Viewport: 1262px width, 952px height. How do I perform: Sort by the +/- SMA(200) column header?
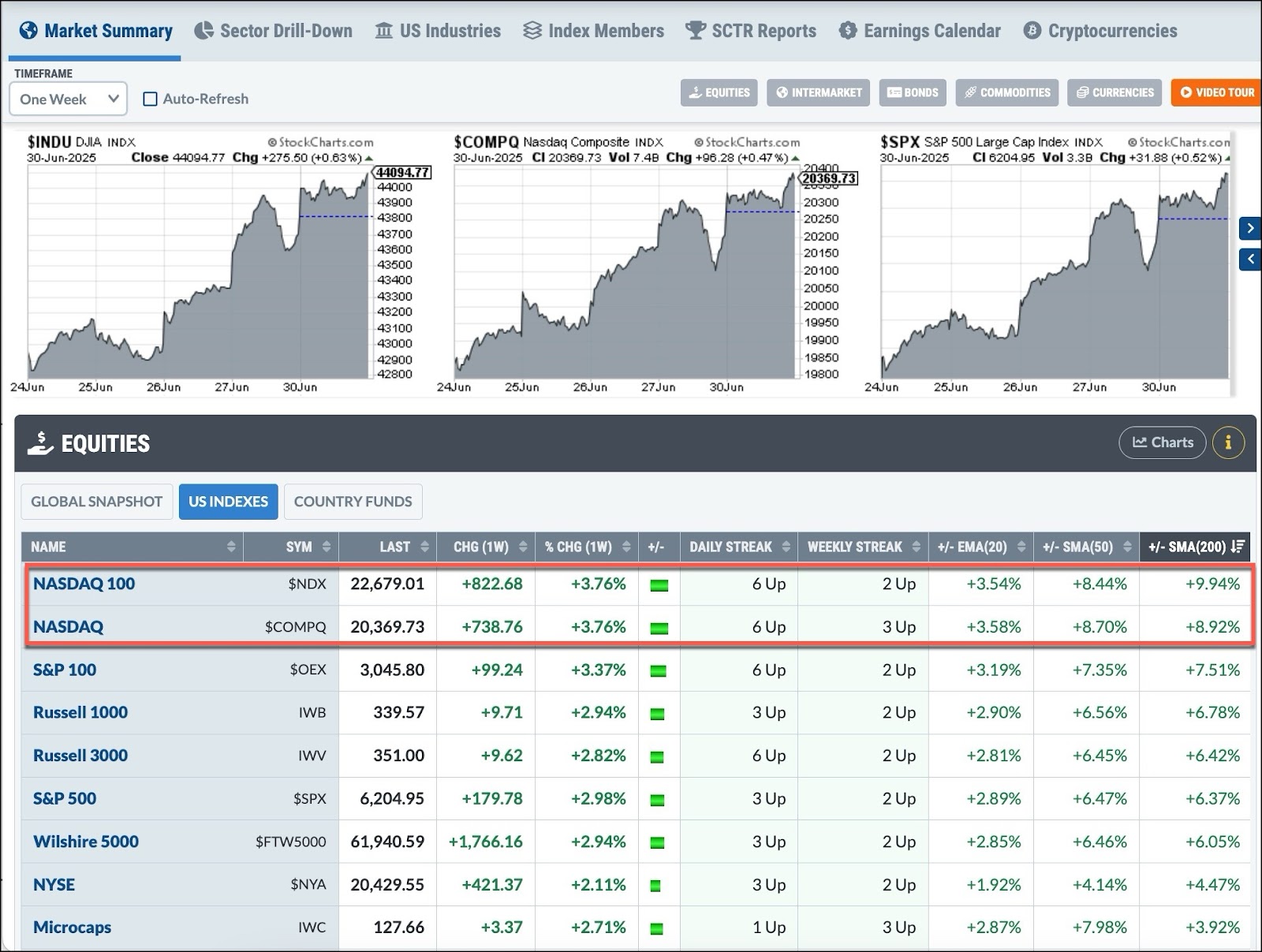point(1195,547)
